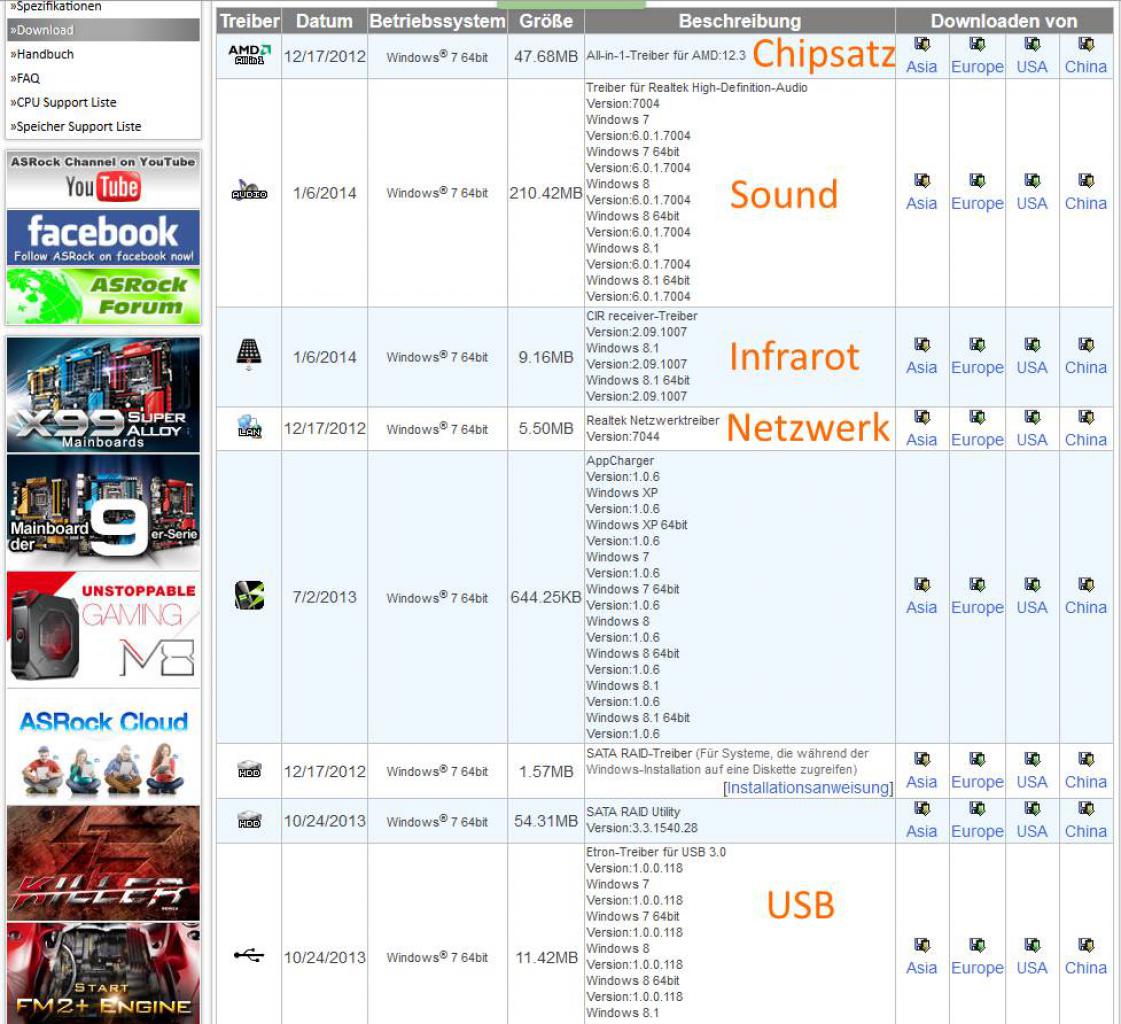Click AMD All-in-1 chipset driver icon

click(250, 54)
